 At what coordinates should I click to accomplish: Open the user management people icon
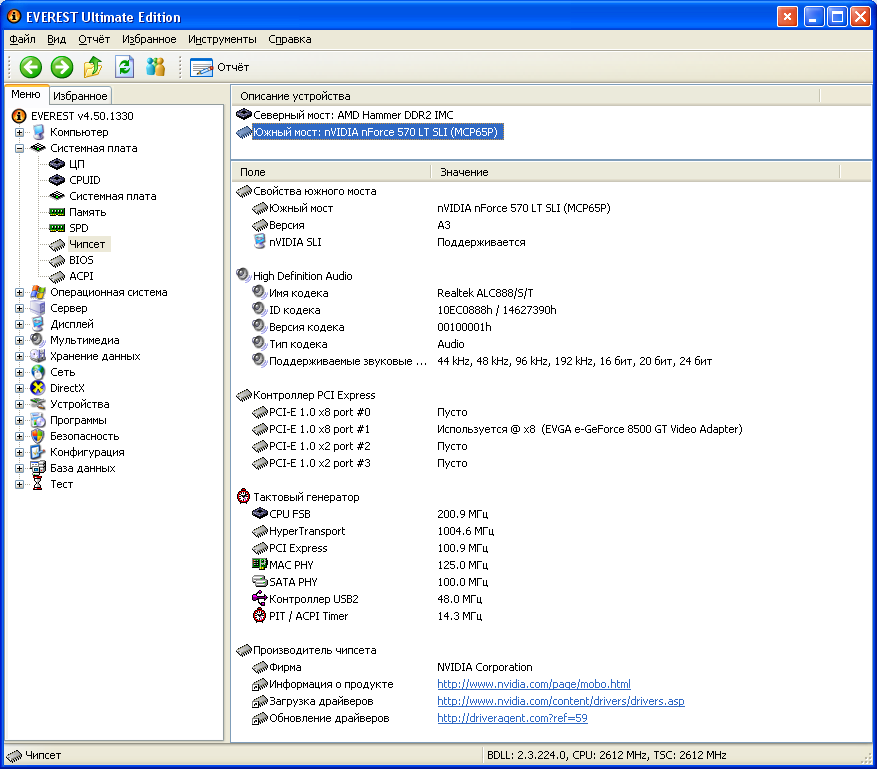pyautogui.click(x=155, y=67)
